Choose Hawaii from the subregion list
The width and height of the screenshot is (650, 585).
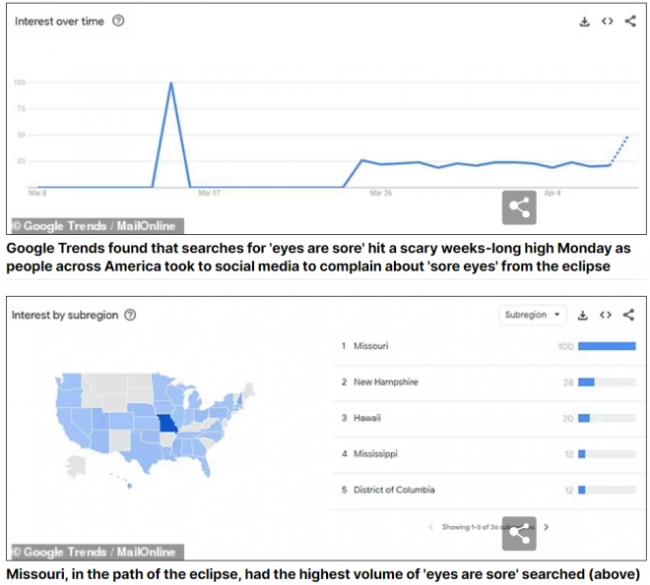[x=367, y=418]
